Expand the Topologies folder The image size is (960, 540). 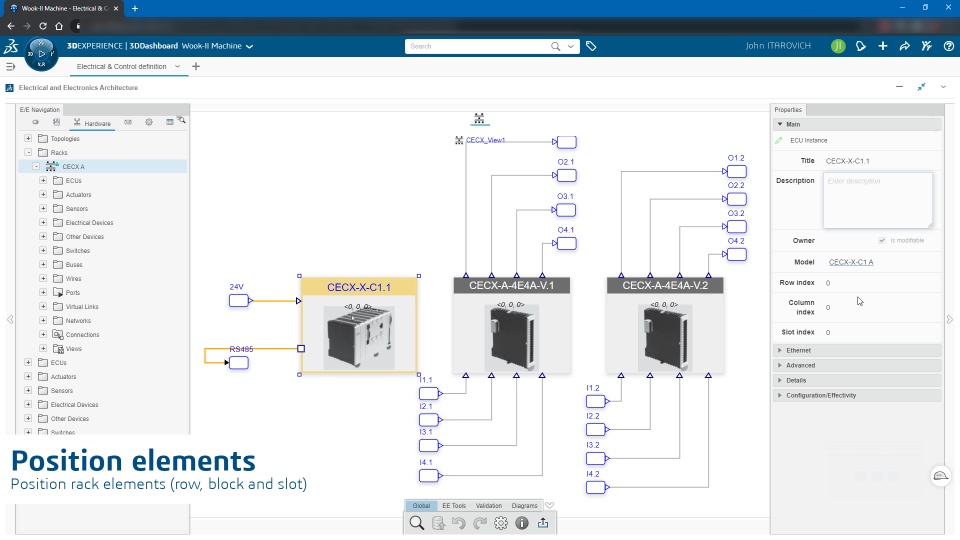[28, 138]
